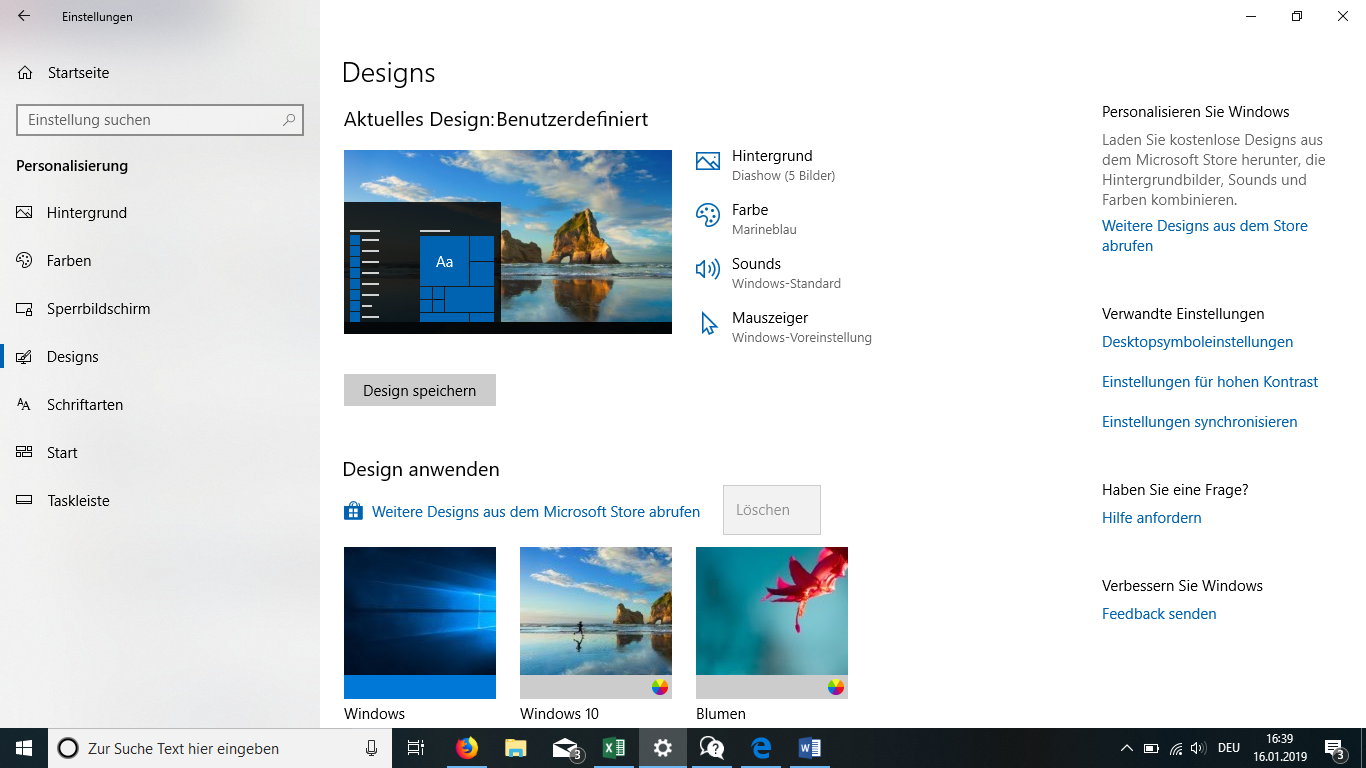Click Hilfe anfordern link

pos(1152,518)
